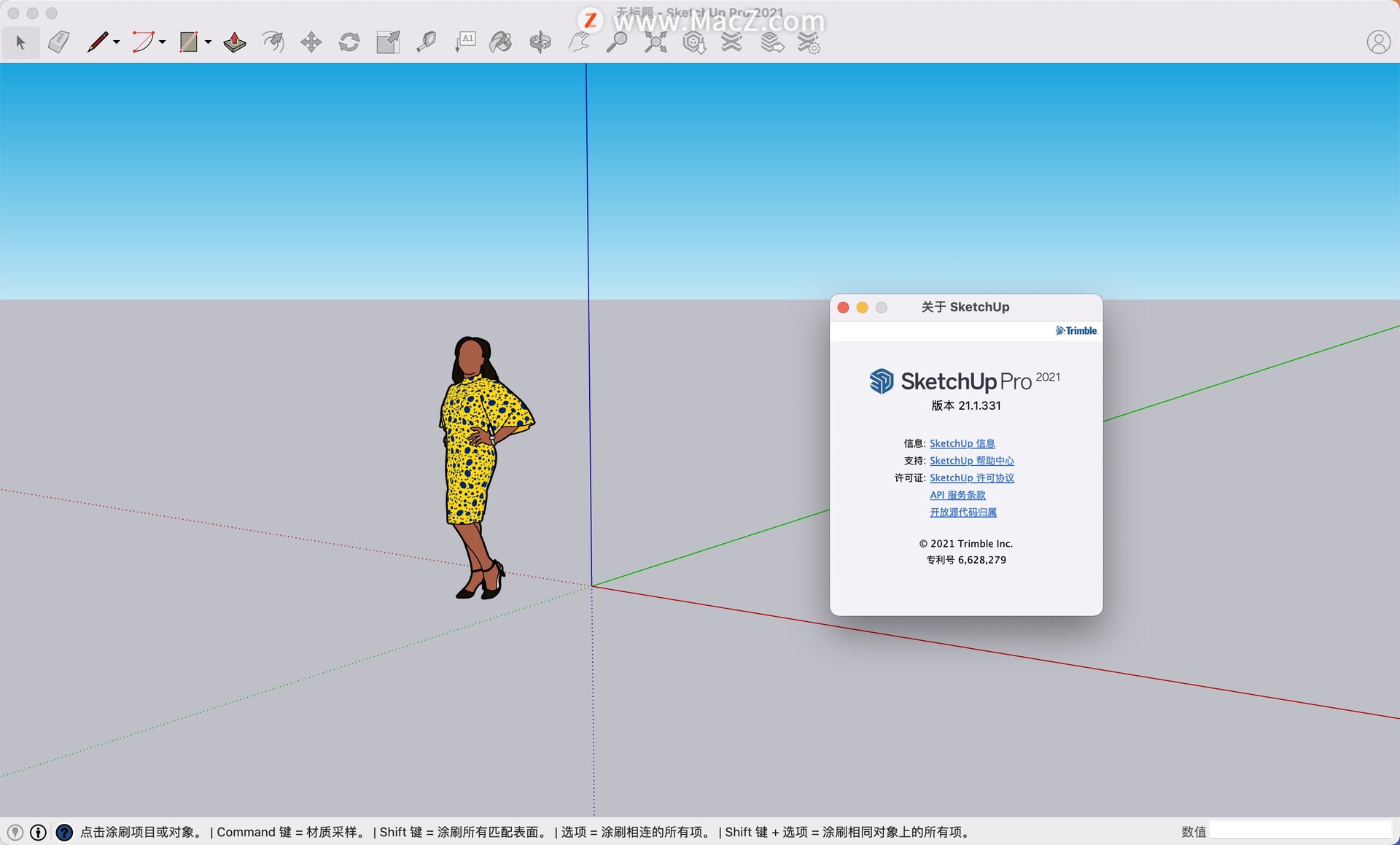Select the Move tool

pos(311,42)
